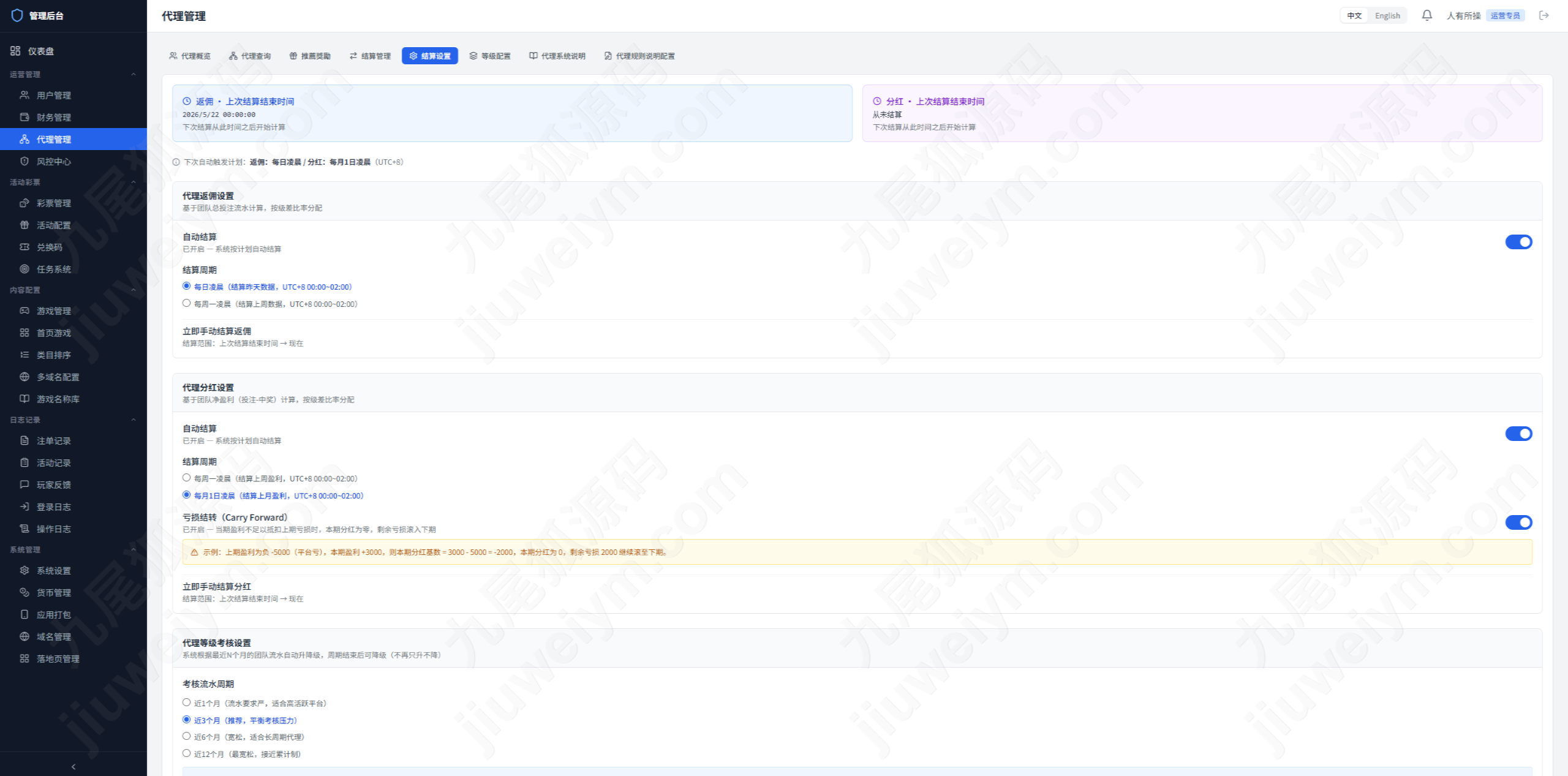The image size is (1568, 776).
Task: Disable 代理返佣 自动结算 toggle switch
Action: pyautogui.click(x=1518, y=242)
